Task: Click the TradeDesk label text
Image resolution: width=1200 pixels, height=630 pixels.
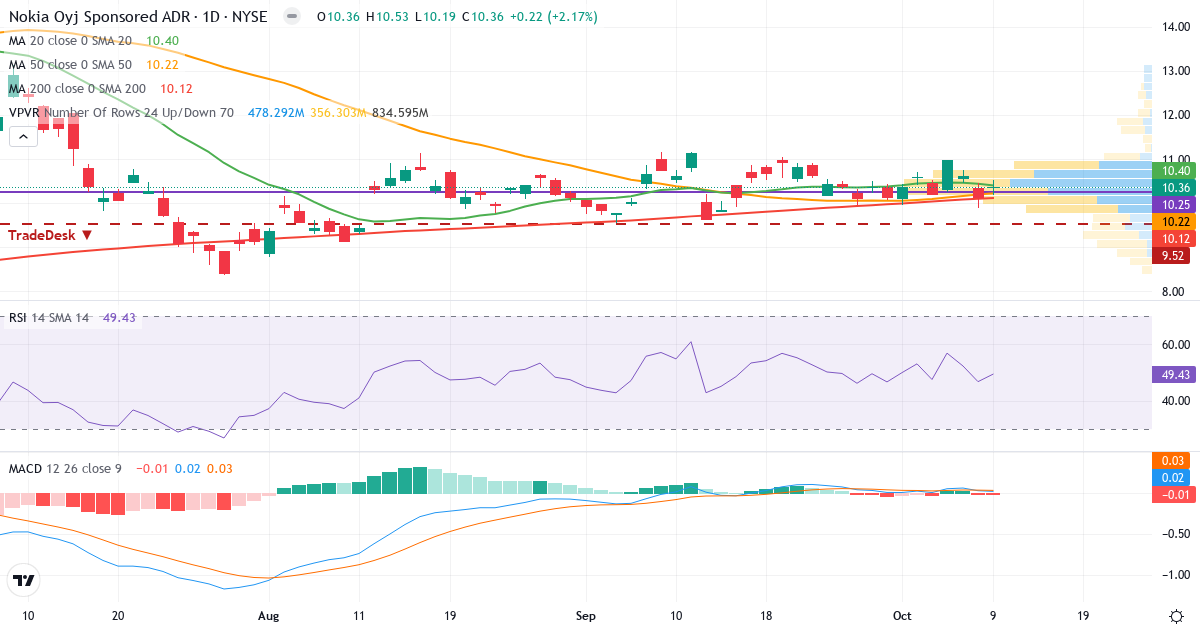Action: [41, 235]
